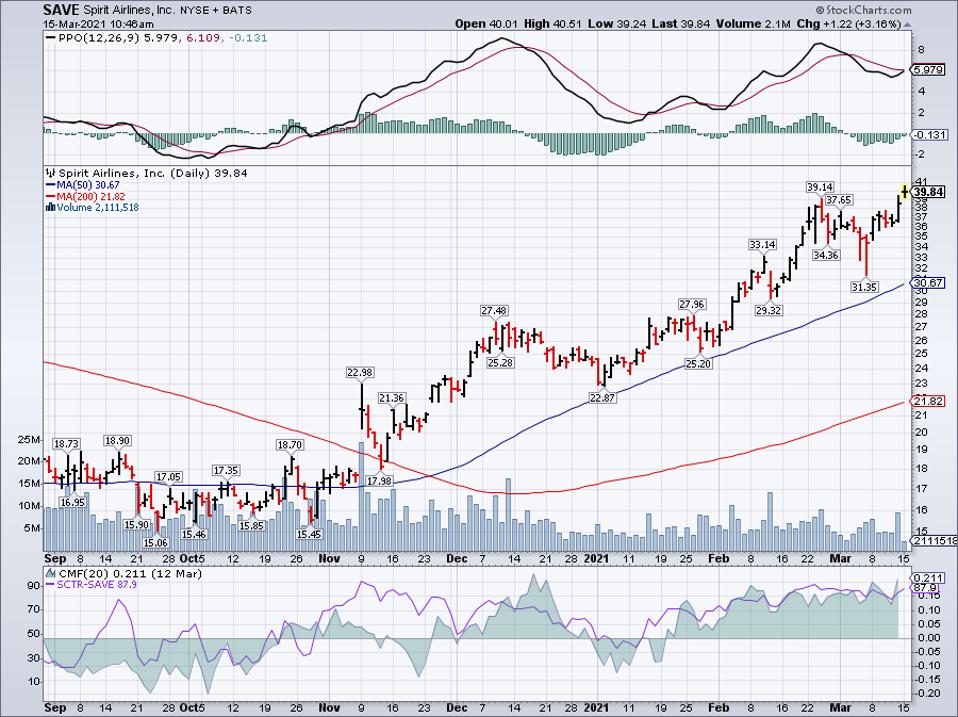Click the PPO(12,26,9) indicator label
958x717 pixels.
click(x=99, y=38)
